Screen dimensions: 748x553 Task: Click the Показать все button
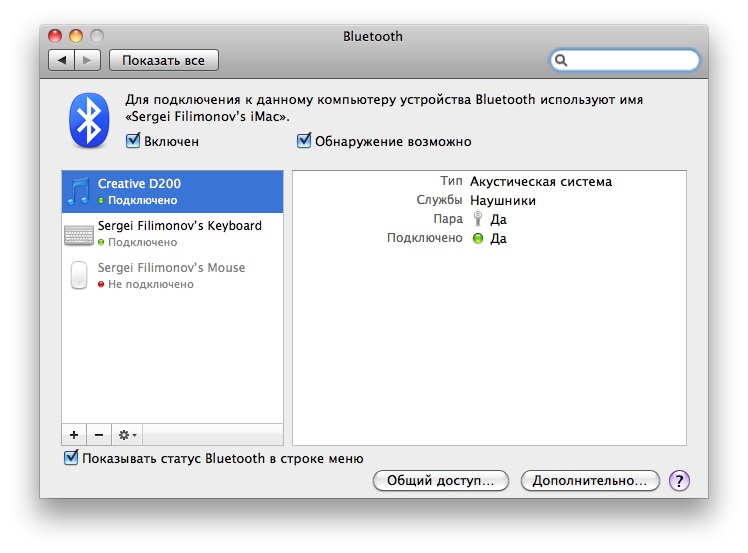[164, 60]
